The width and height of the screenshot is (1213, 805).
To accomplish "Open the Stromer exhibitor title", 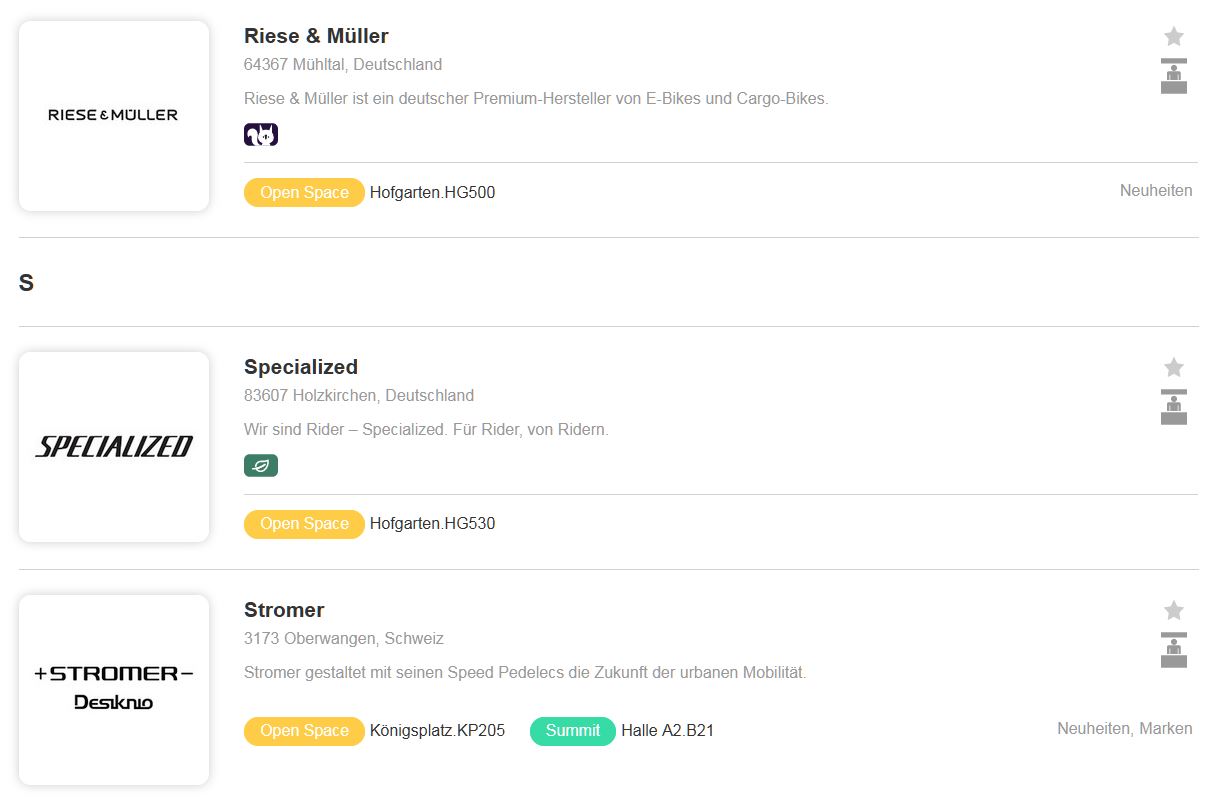I will [x=284, y=610].
